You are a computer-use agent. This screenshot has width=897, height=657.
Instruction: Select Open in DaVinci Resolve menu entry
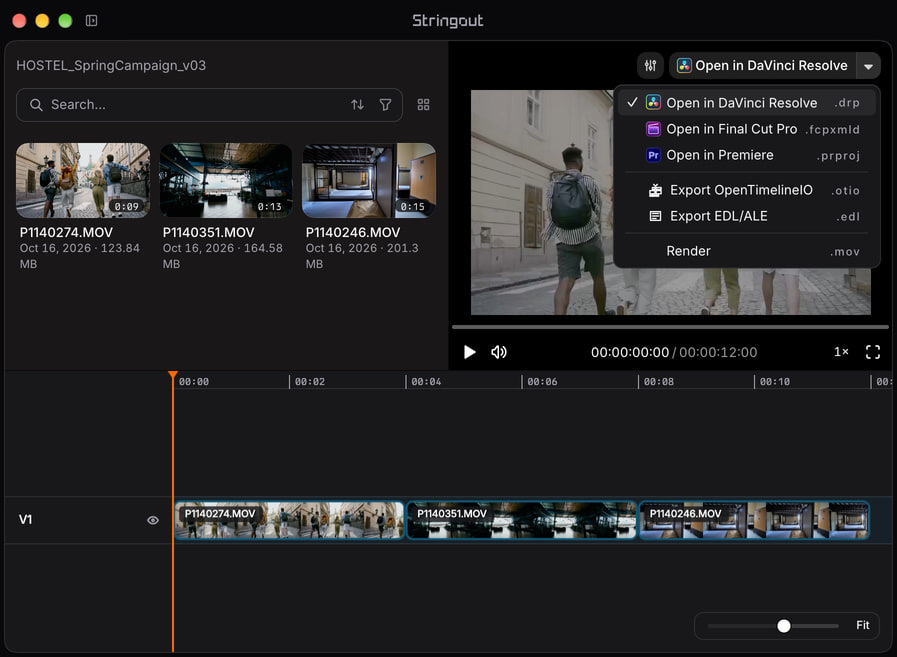point(747,102)
